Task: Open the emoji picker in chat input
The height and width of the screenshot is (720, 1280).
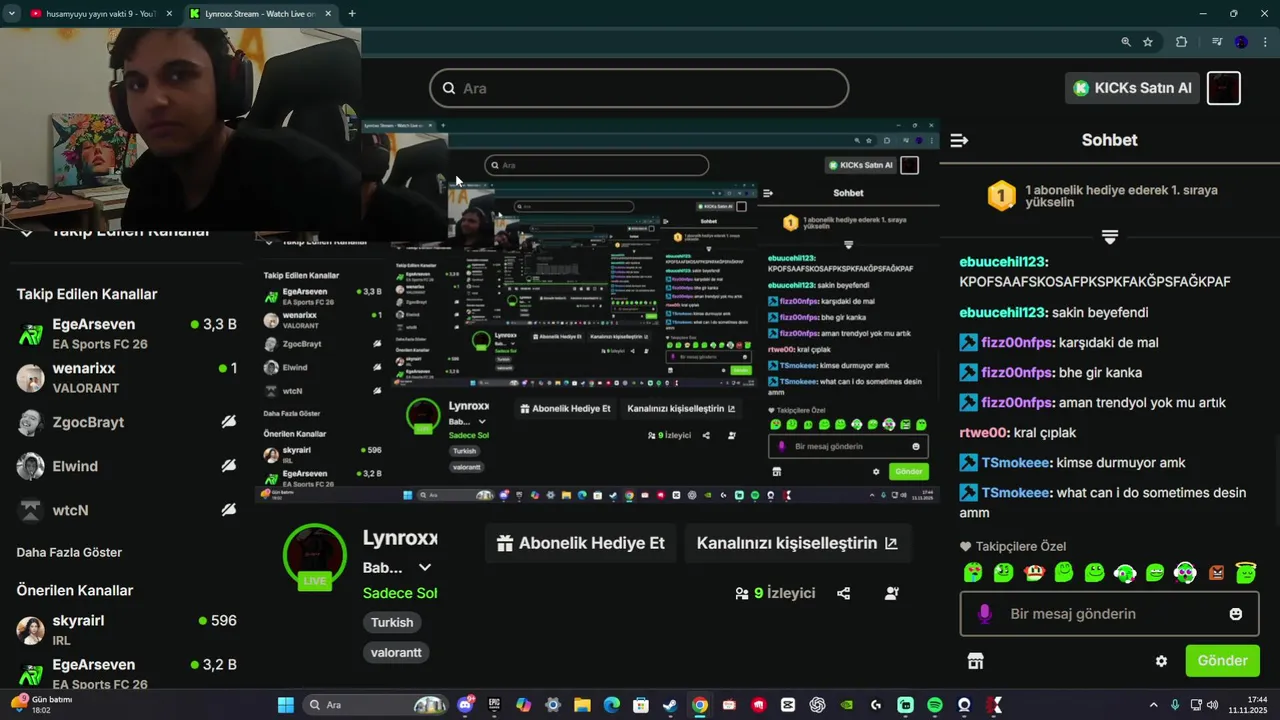Action: 1236,614
